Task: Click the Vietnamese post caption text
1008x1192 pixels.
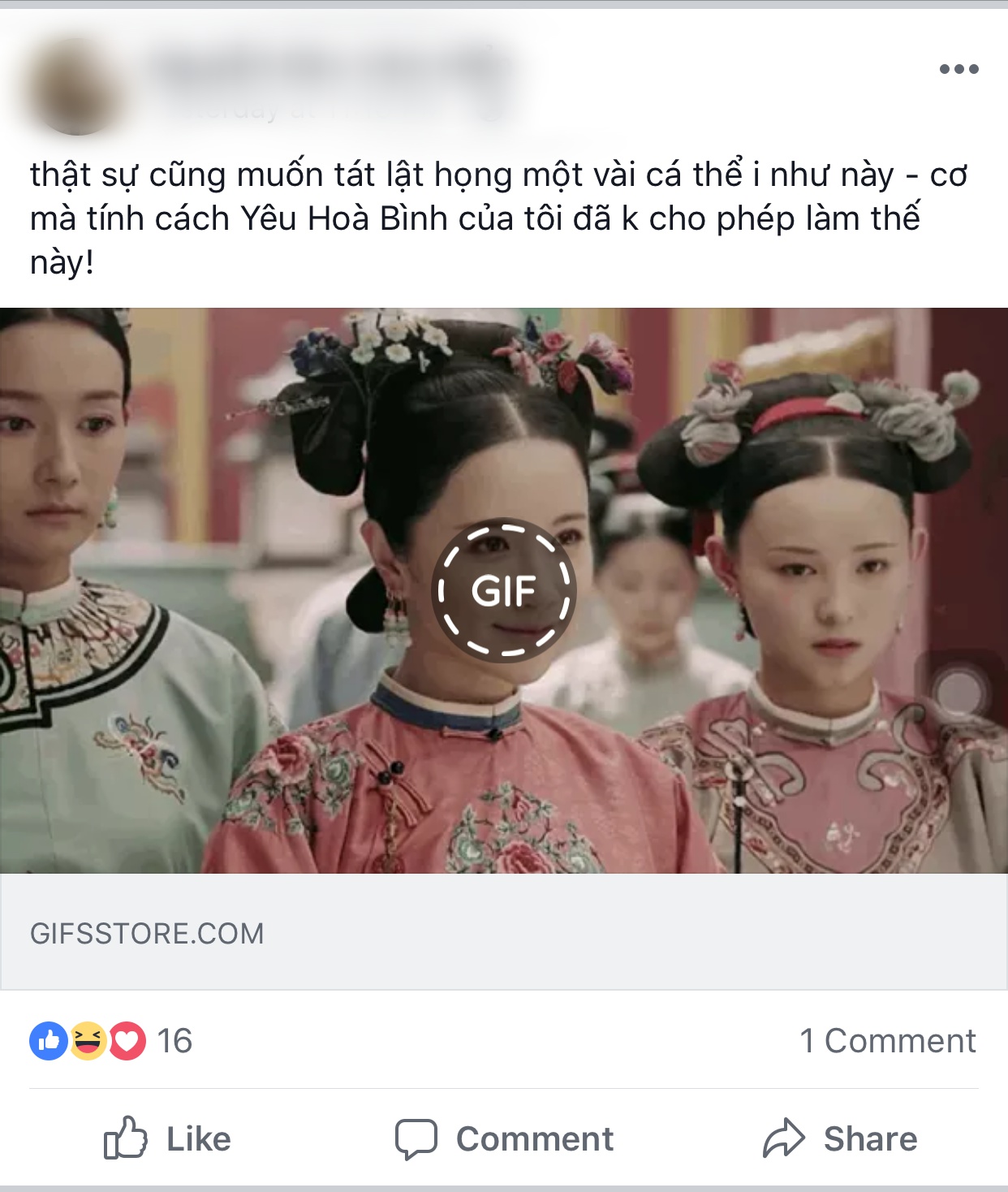Action: coord(499,218)
